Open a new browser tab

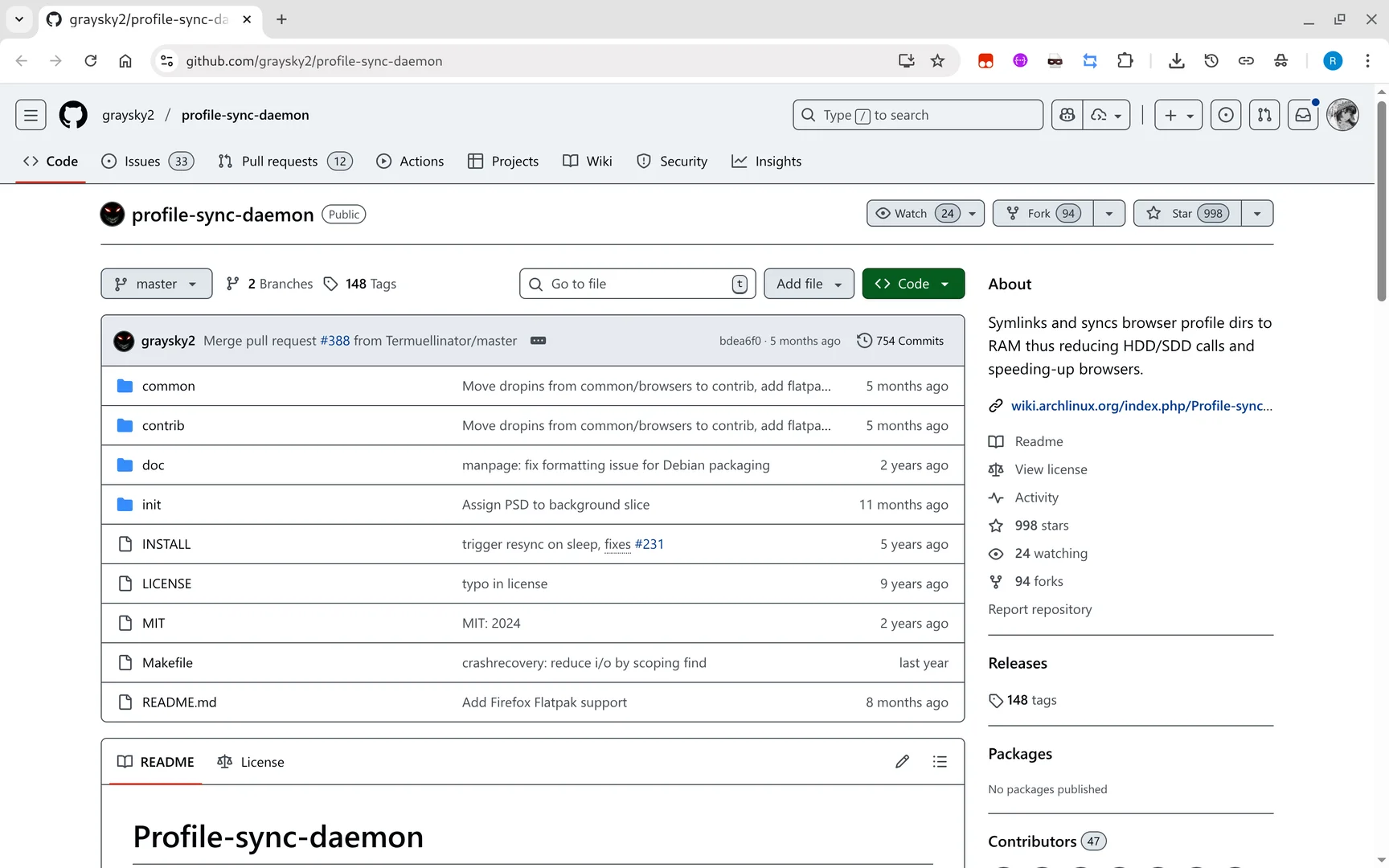(x=281, y=19)
